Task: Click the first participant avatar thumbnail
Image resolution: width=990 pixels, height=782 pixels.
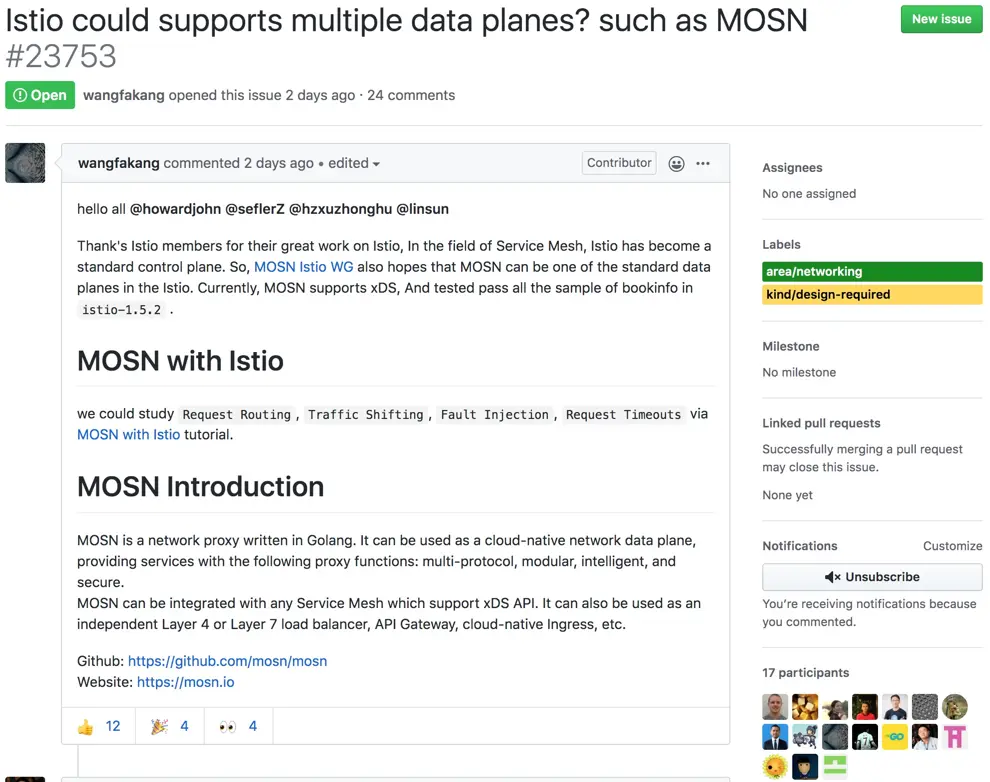Action: point(773,706)
